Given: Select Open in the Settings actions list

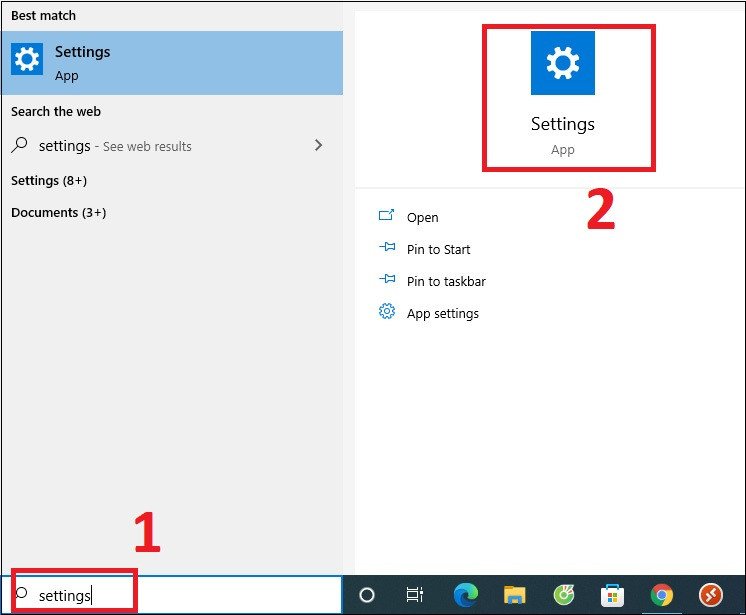Looking at the screenshot, I should coord(422,217).
